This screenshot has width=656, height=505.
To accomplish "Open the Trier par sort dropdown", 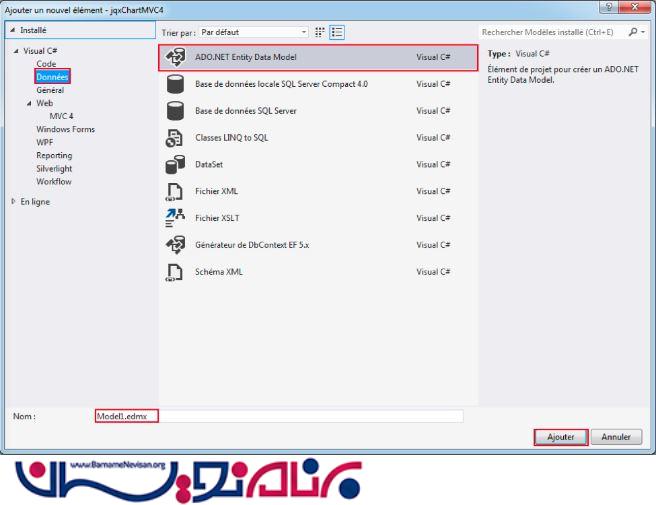I will [254, 32].
